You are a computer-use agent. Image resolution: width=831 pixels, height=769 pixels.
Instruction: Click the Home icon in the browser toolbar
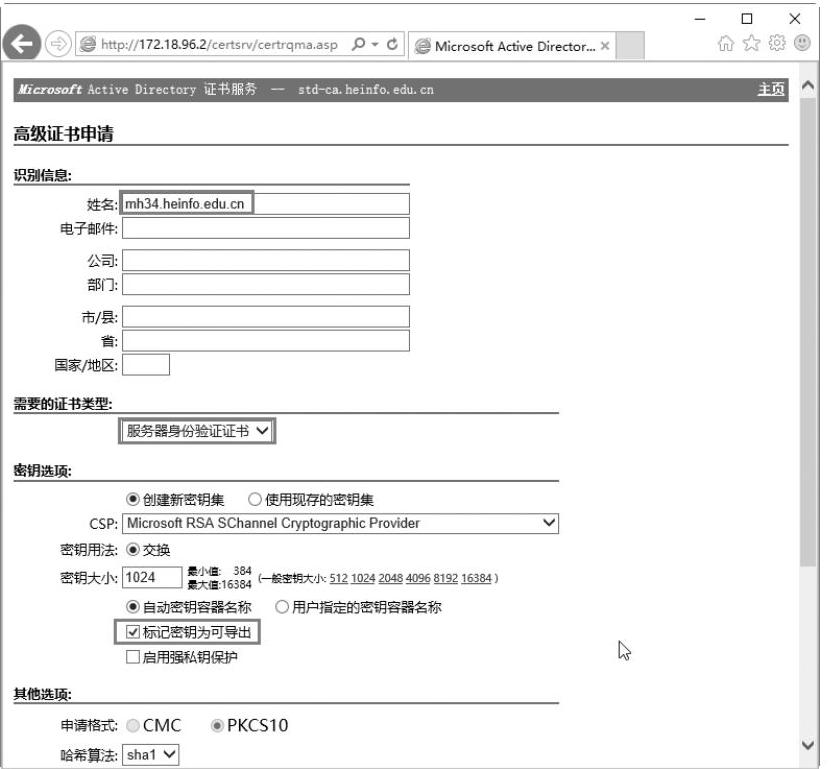[x=726, y=43]
